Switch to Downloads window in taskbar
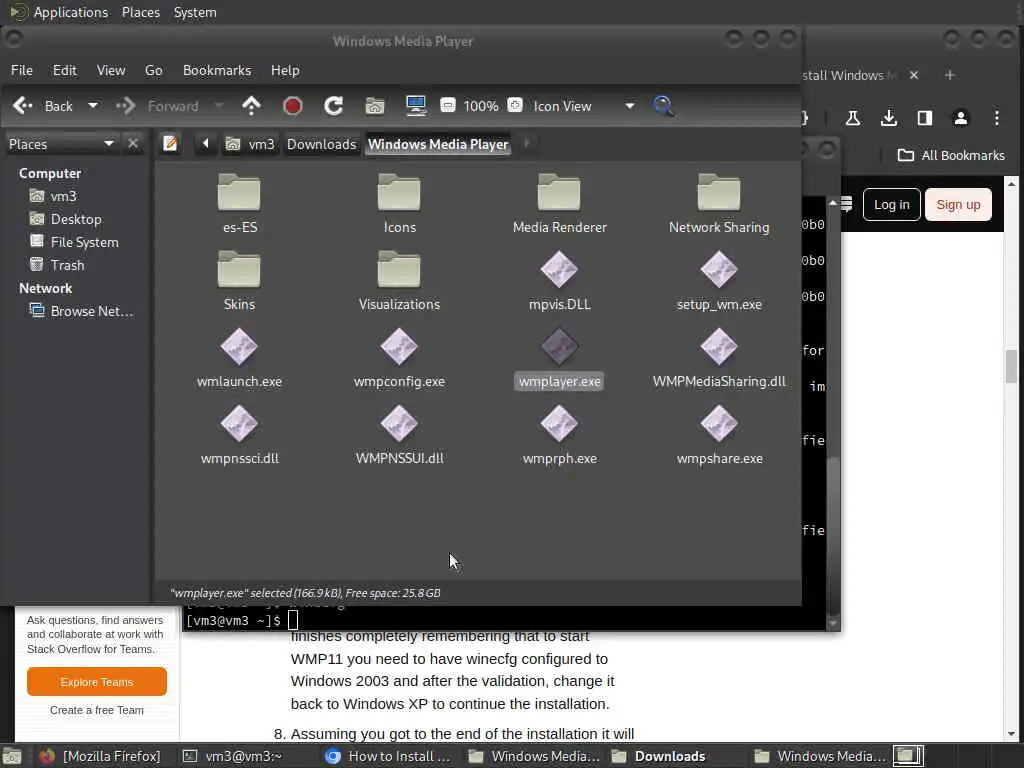This screenshot has height=768, width=1024. tap(660, 756)
